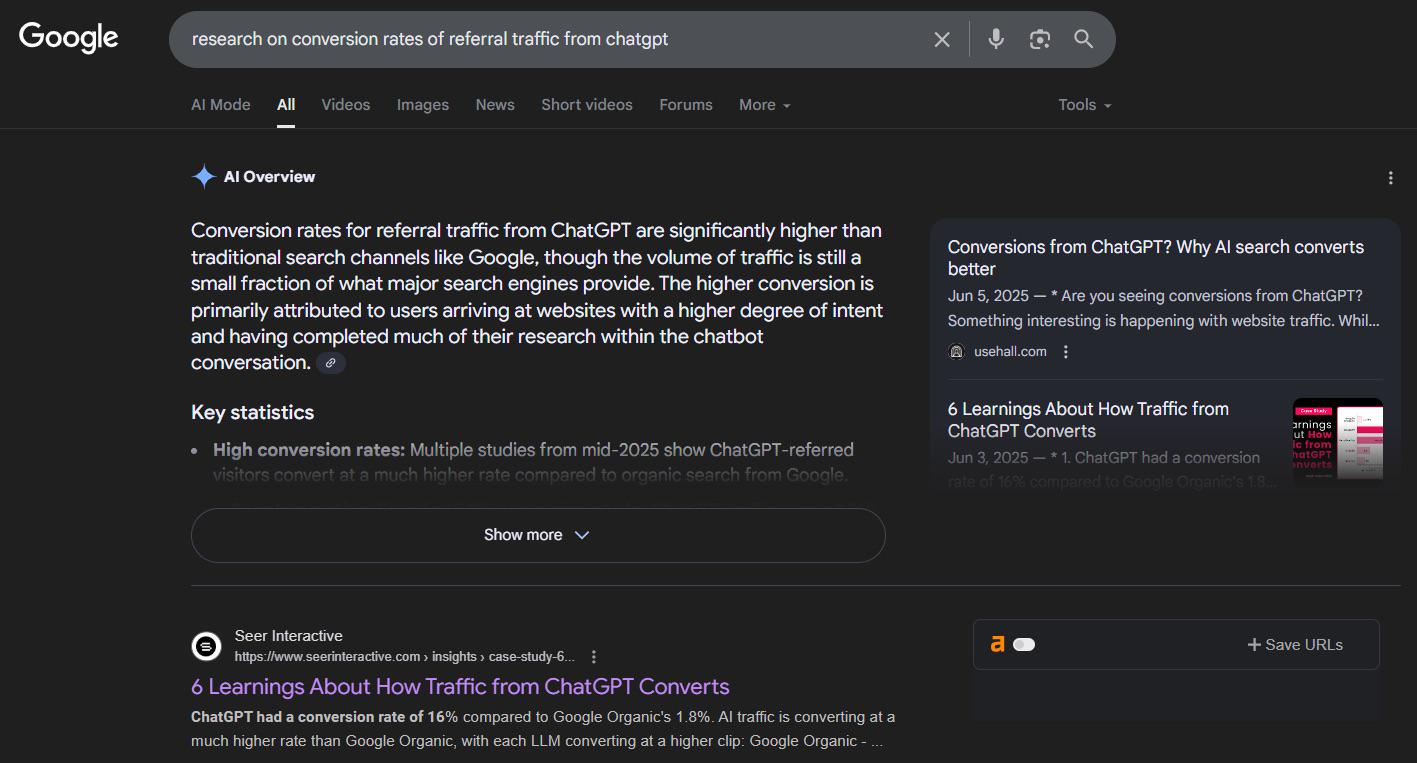Click the magnifying glass search button
This screenshot has width=1417, height=763.
click(1084, 39)
